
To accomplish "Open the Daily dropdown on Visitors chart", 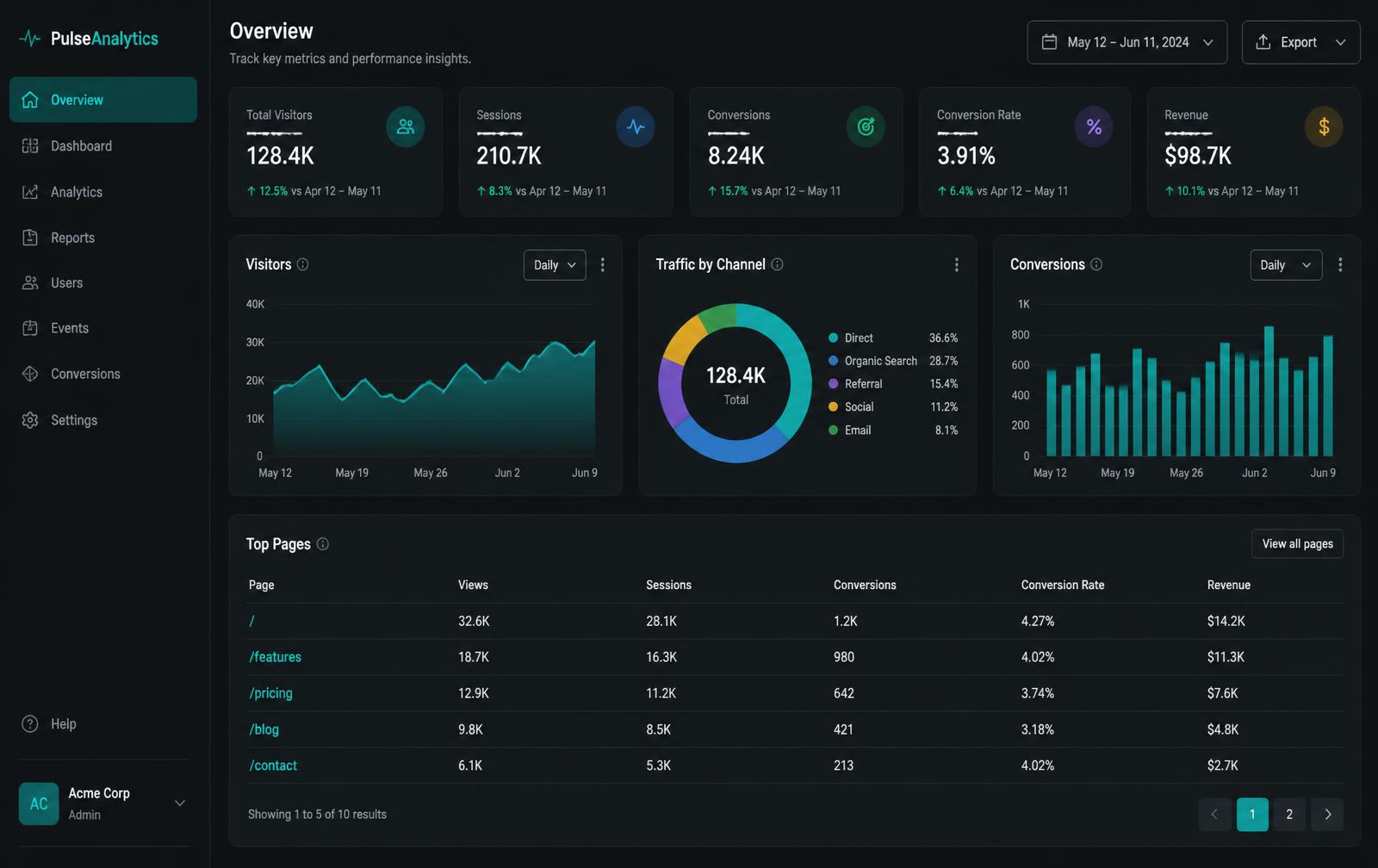I will point(555,265).
